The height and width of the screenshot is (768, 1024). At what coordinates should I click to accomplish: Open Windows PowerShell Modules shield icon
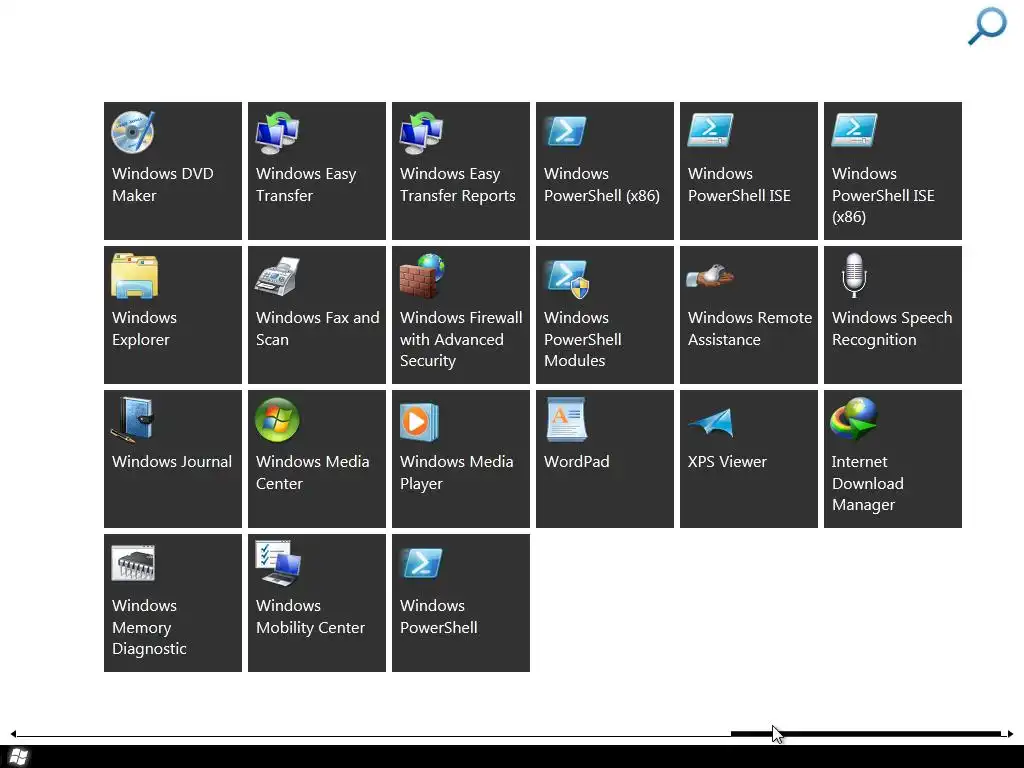tap(568, 279)
